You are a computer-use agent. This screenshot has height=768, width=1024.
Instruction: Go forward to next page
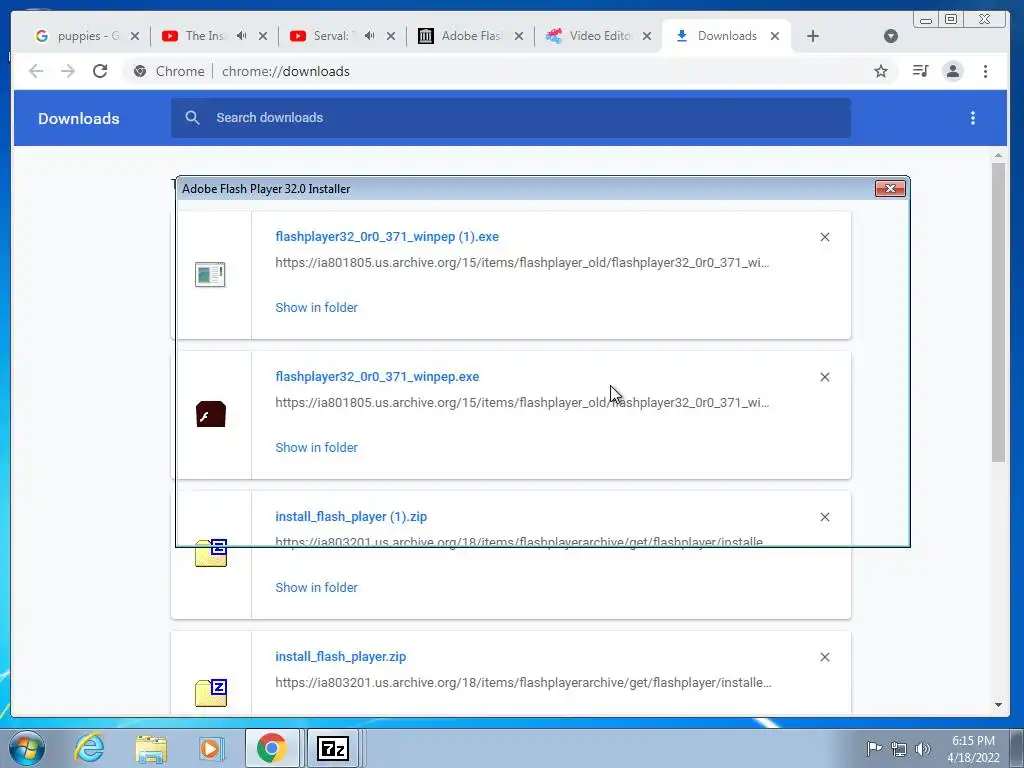coord(68,71)
